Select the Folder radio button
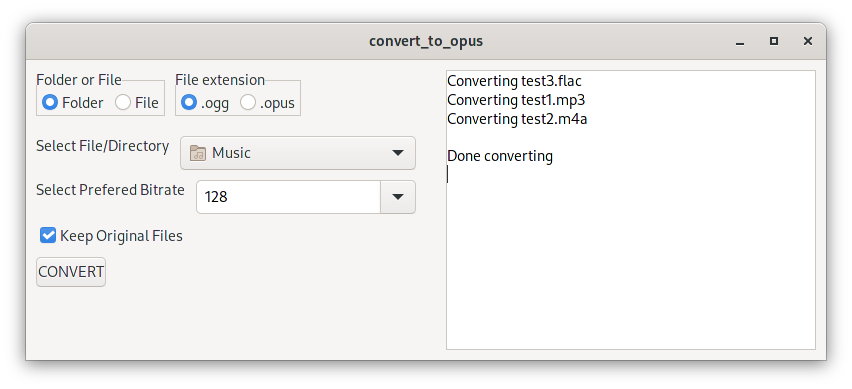This screenshot has height=389, width=852. (50, 102)
